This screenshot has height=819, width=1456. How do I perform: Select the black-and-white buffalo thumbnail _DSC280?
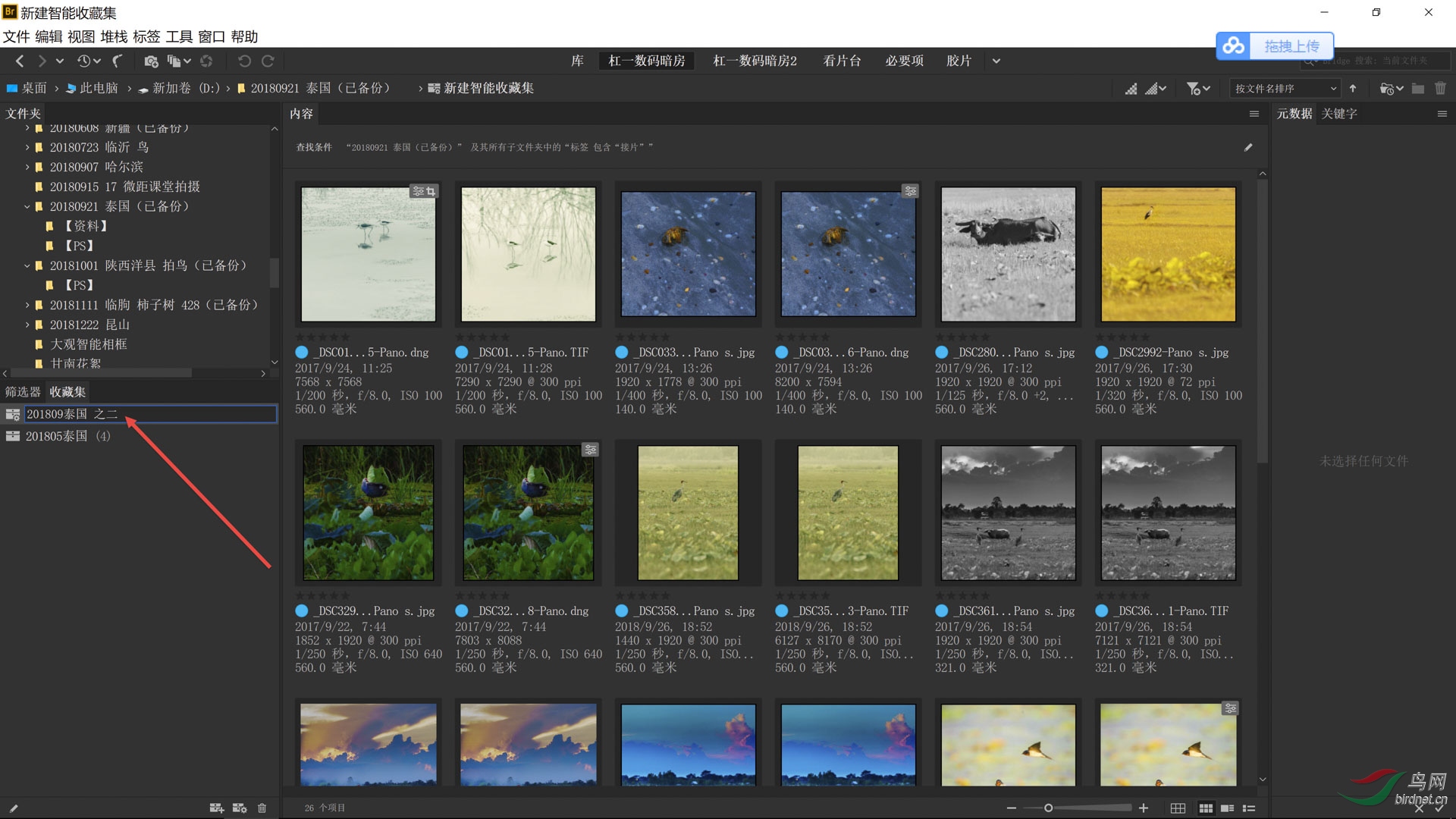click(1008, 255)
